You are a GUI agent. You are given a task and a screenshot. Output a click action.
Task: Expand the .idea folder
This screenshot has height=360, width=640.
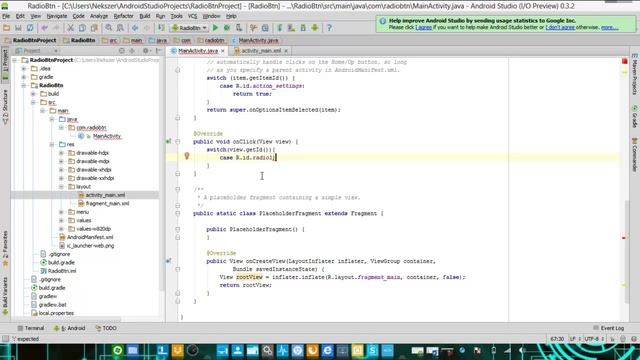pos(24,68)
